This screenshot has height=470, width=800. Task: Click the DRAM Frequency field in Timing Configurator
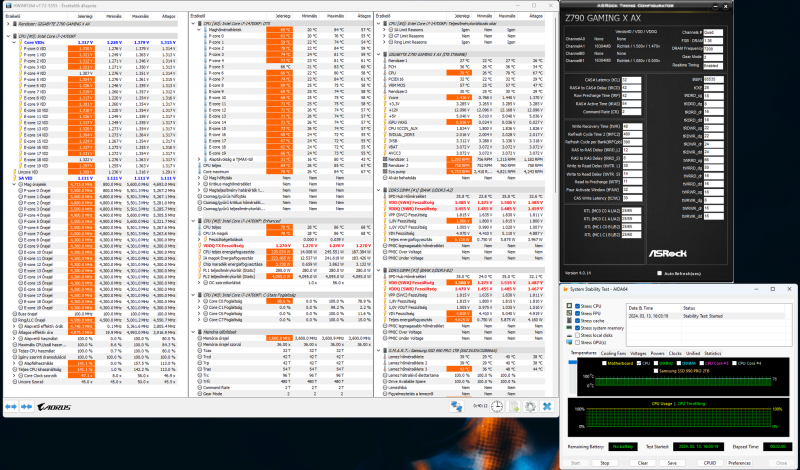click(x=713, y=49)
